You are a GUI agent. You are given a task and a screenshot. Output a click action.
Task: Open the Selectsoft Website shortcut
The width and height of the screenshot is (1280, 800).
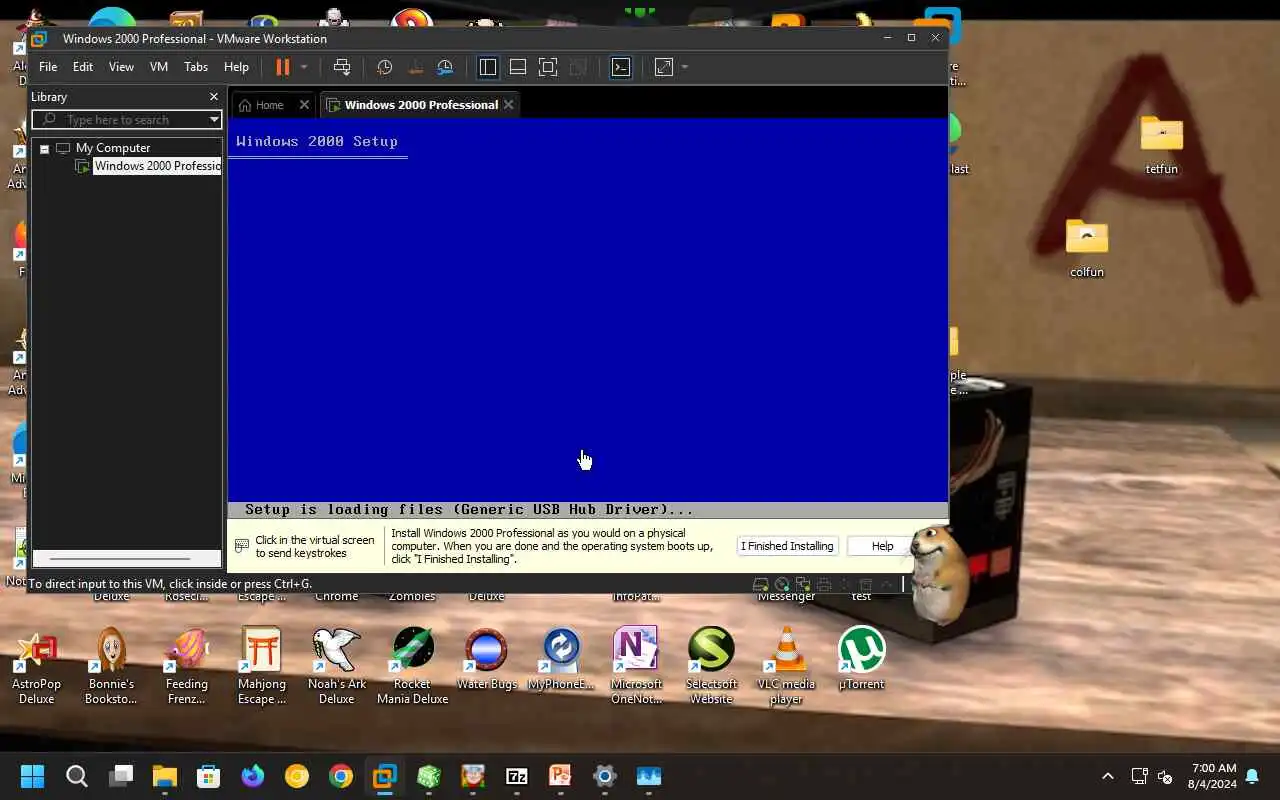pos(711,665)
